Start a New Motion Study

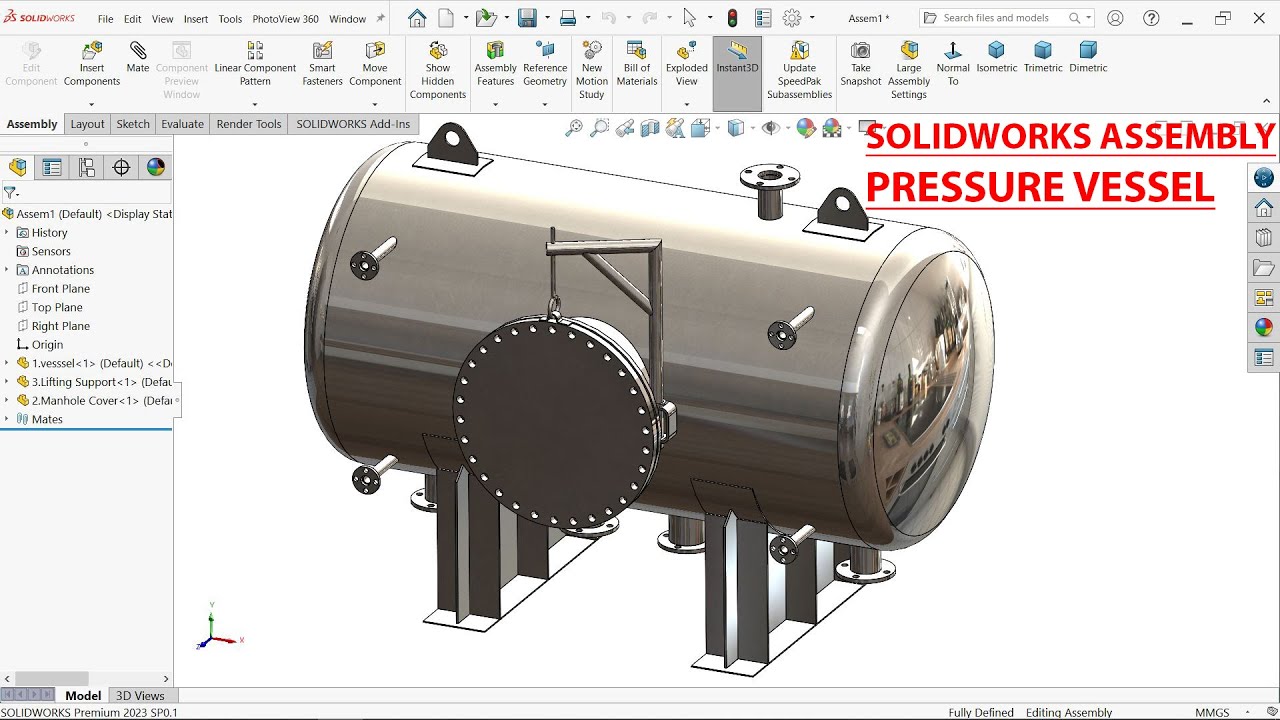tap(592, 71)
